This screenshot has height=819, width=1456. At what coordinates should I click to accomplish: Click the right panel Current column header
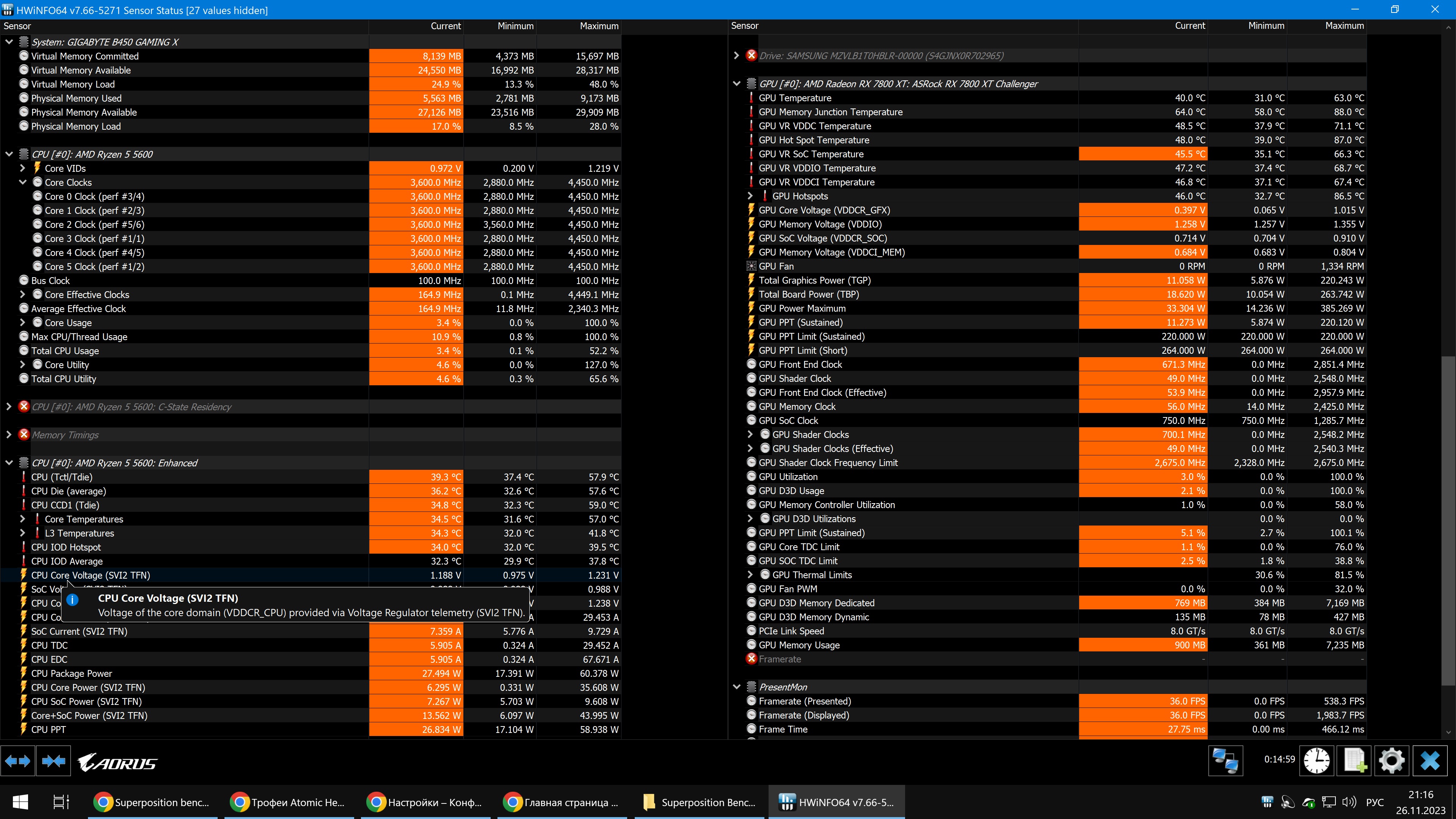pyautogui.click(x=1189, y=26)
